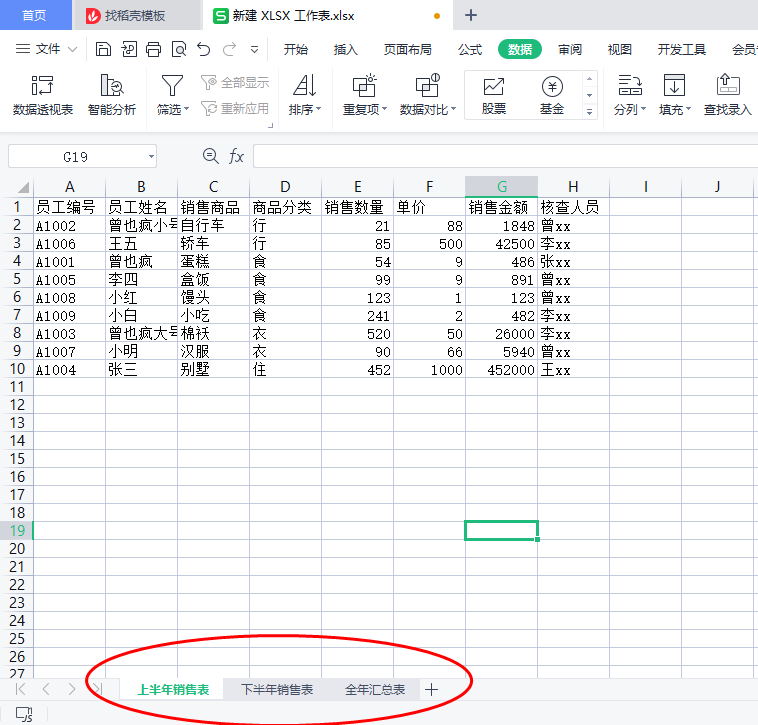The height and width of the screenshot is (725, 758).
Task: Click the Print icon in quick toolbar
Action: (x=154, y=49)
